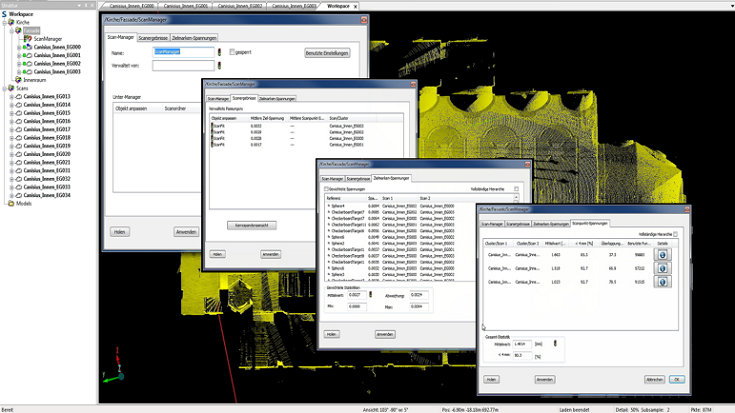Click the Mittlere Ziel-Spannung column header
The image size is (735, 413).
coord(267,118)
